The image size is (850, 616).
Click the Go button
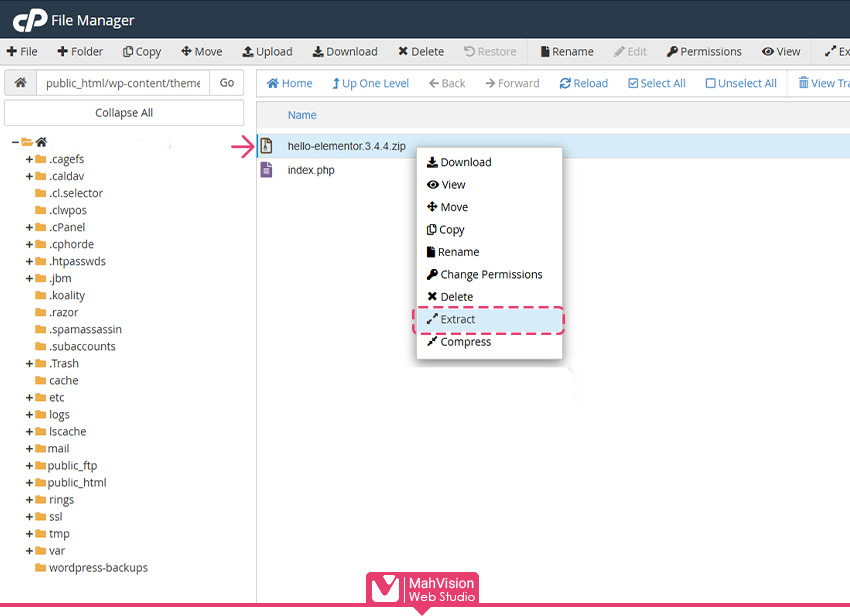(227, 83)
